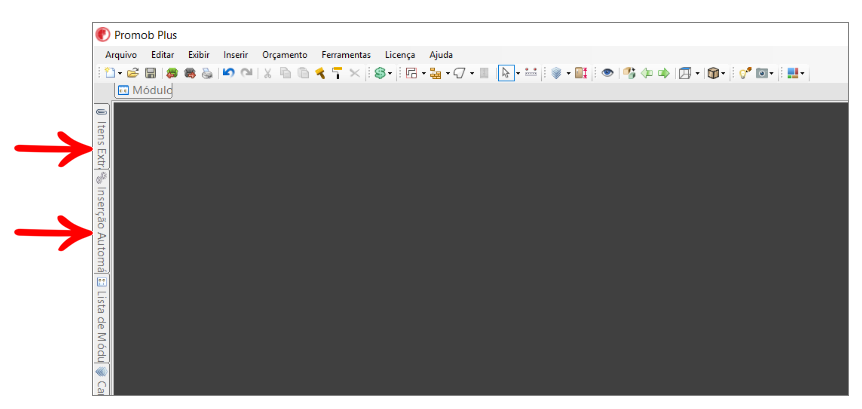Click the room layout wall icon
The height and width of the screenshot is (409, 862).
tap(411, 73)
